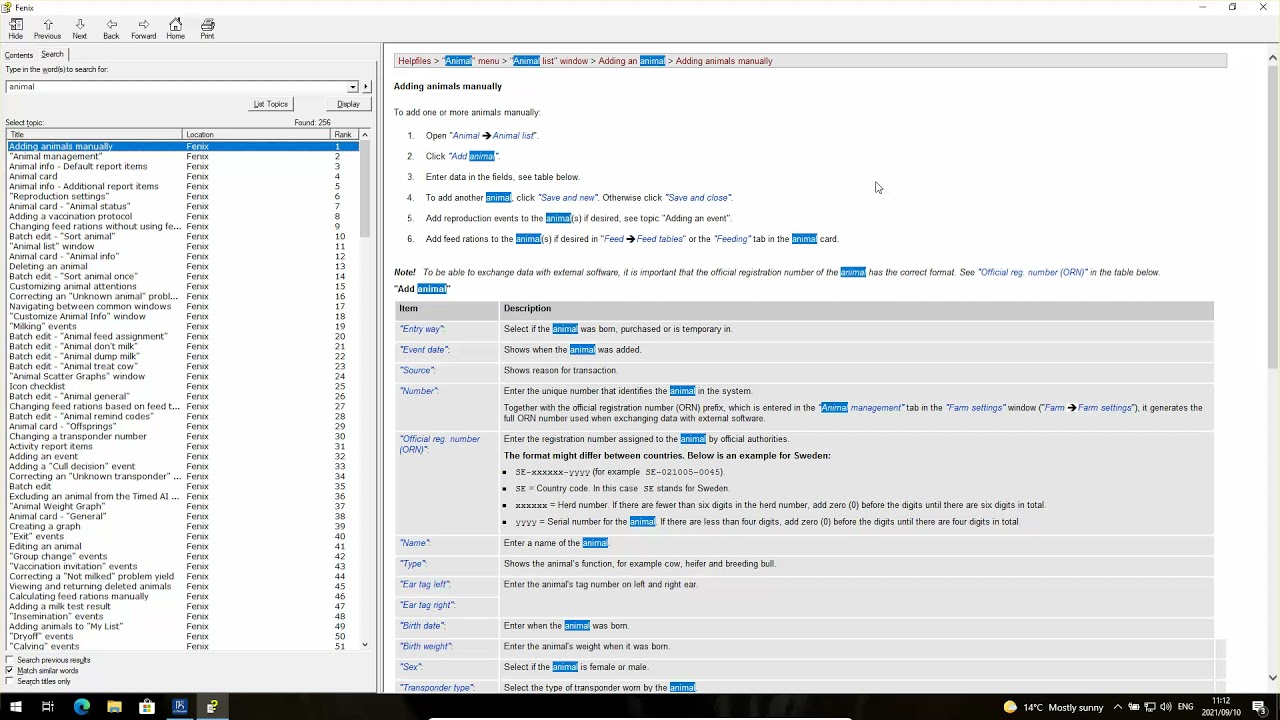Screen dimensions: 1280x720
Task: Select topic Adding a milk test result
Action: pos(60,606)
